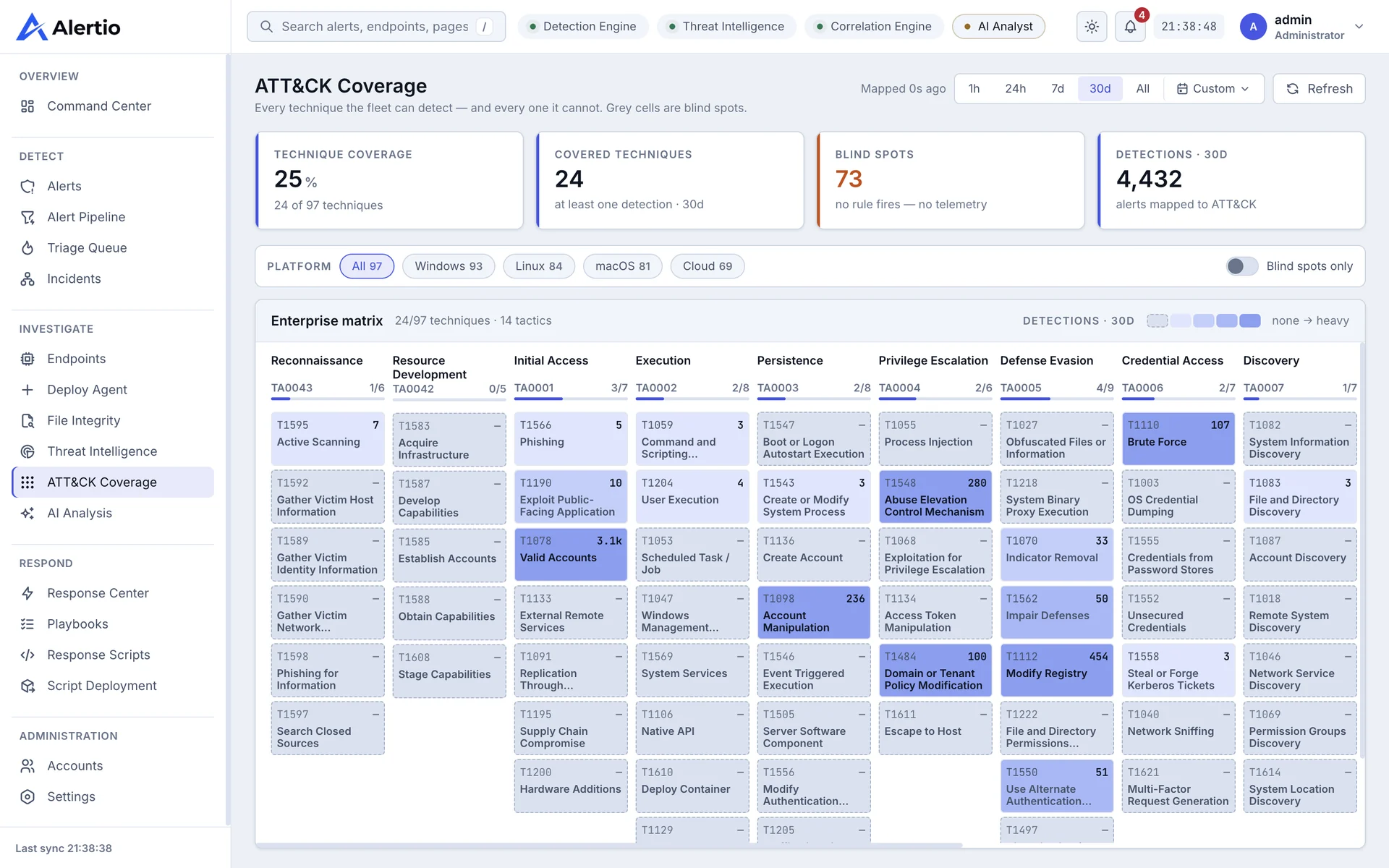1389x868 pixels.
Task: Navigate to Incidents
Action: pos(113,279)
